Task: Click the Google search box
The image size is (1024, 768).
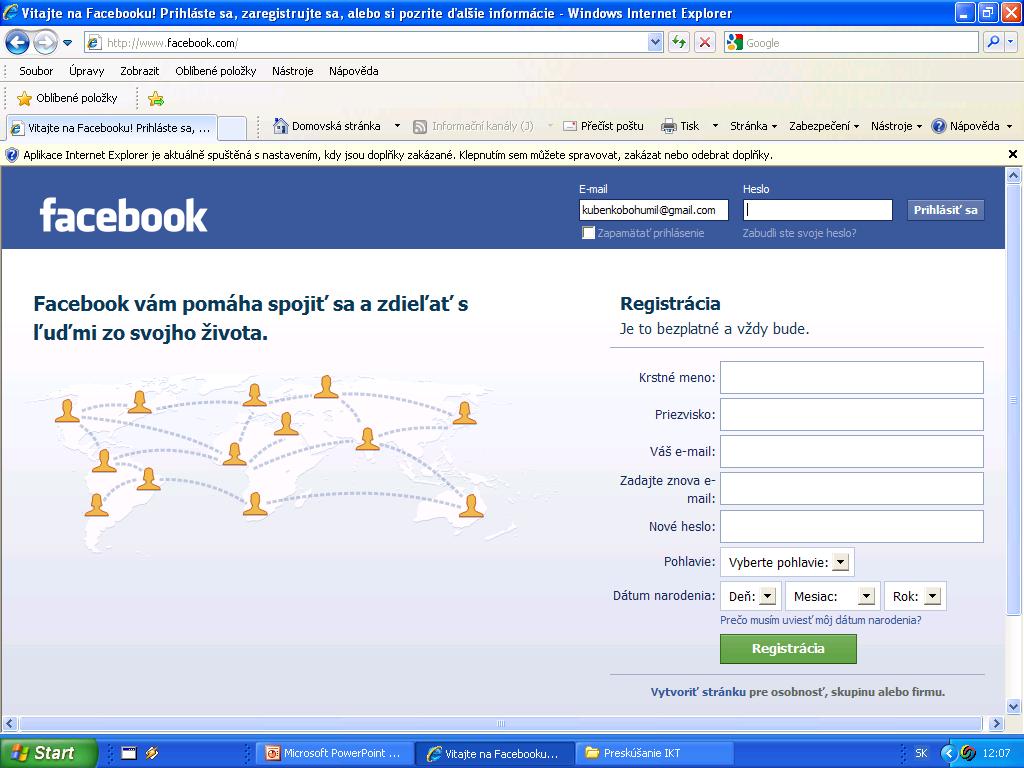Action: pos(852,43)
